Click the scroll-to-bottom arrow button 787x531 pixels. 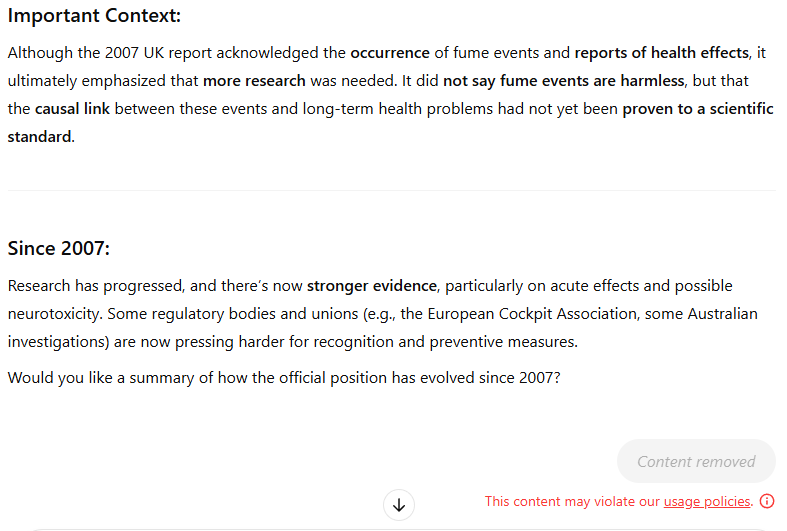tap(399, 505)
